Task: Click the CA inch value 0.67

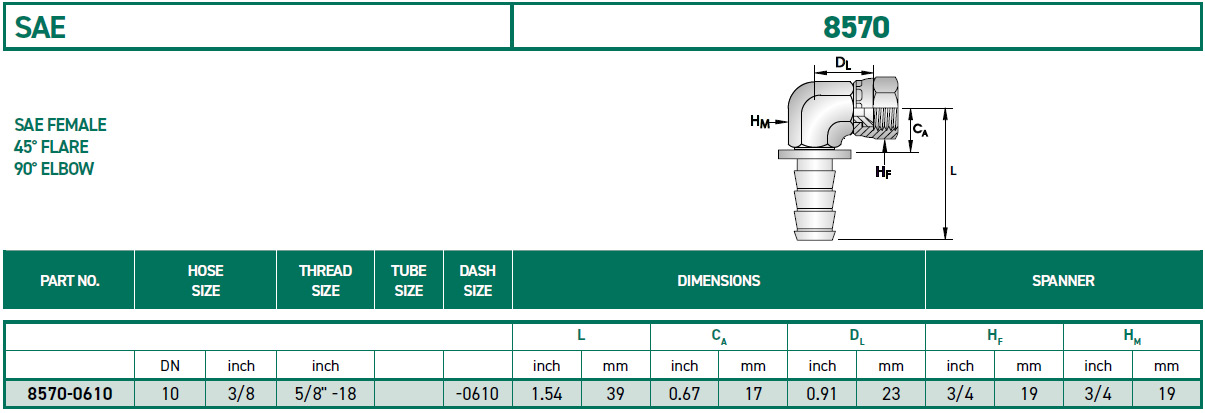Action: tap(684, 394)
